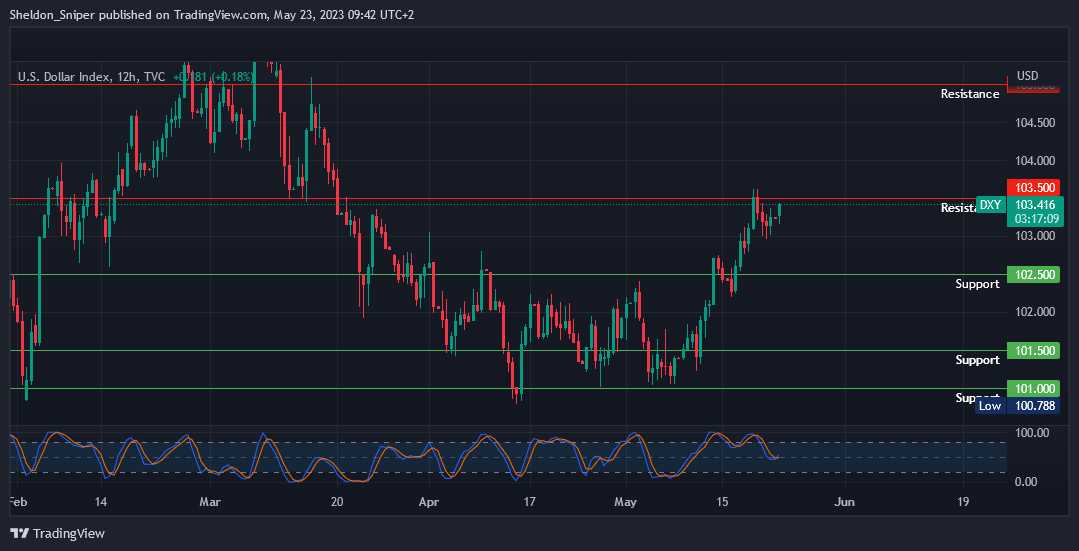
Task: Click the May date on time axis
Action: coord(626,501)
